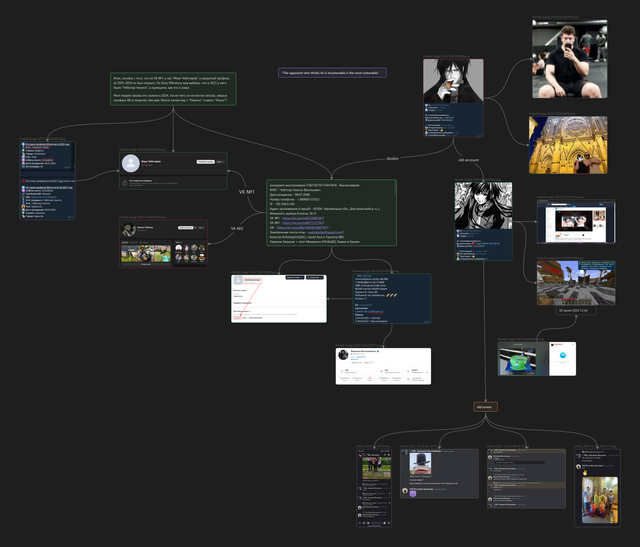Select the group photo chat screenshot at bottom right

[x=598, y=488]
